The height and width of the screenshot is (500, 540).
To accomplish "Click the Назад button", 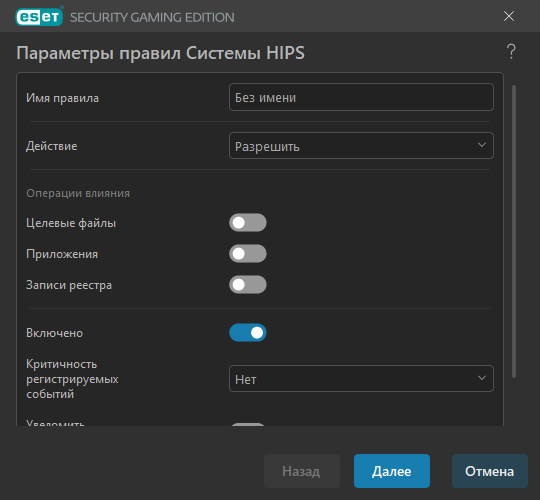I will coord(302,471).
